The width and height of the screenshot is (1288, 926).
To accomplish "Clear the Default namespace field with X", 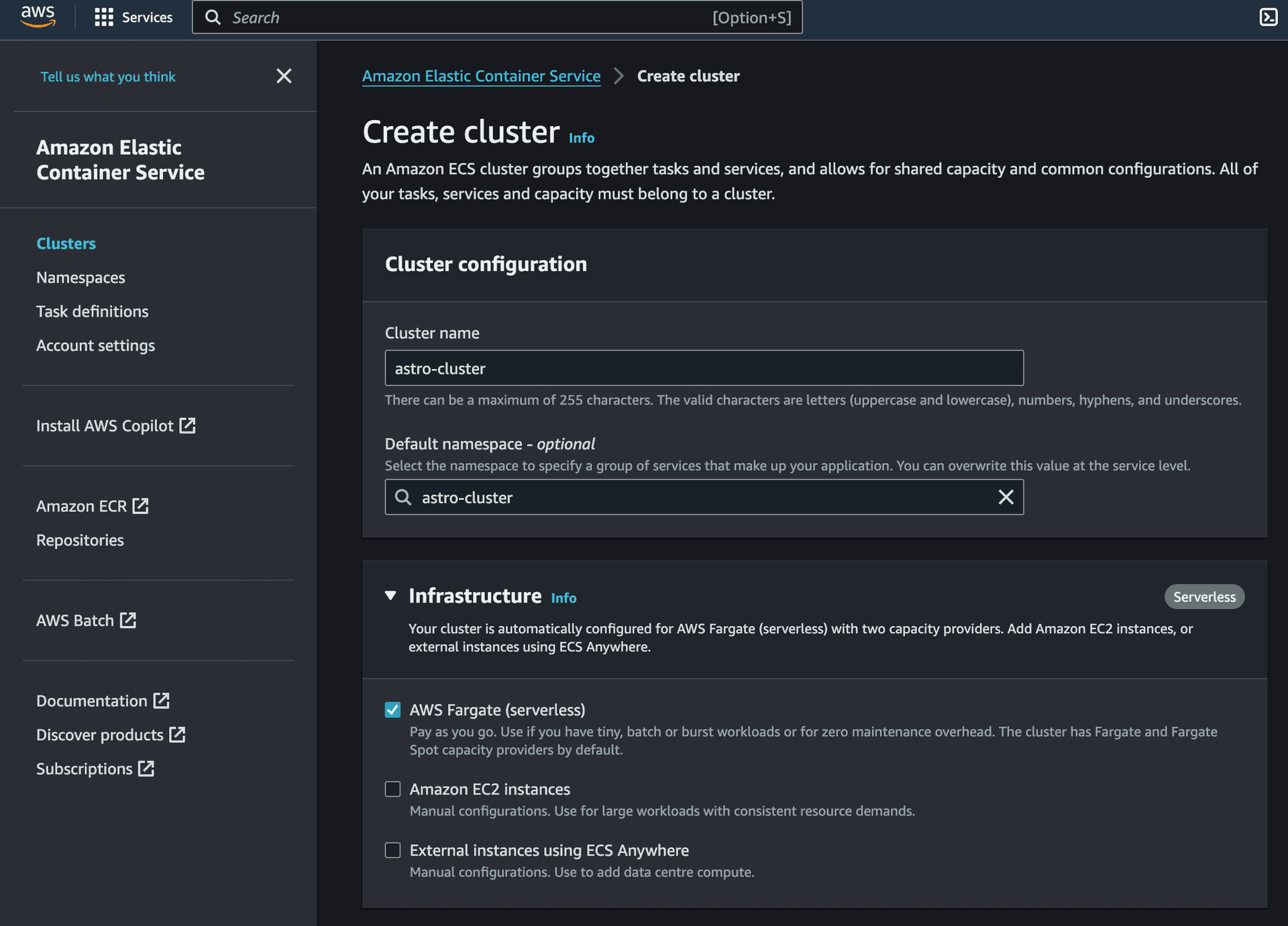I will (x=1006, y=497).
